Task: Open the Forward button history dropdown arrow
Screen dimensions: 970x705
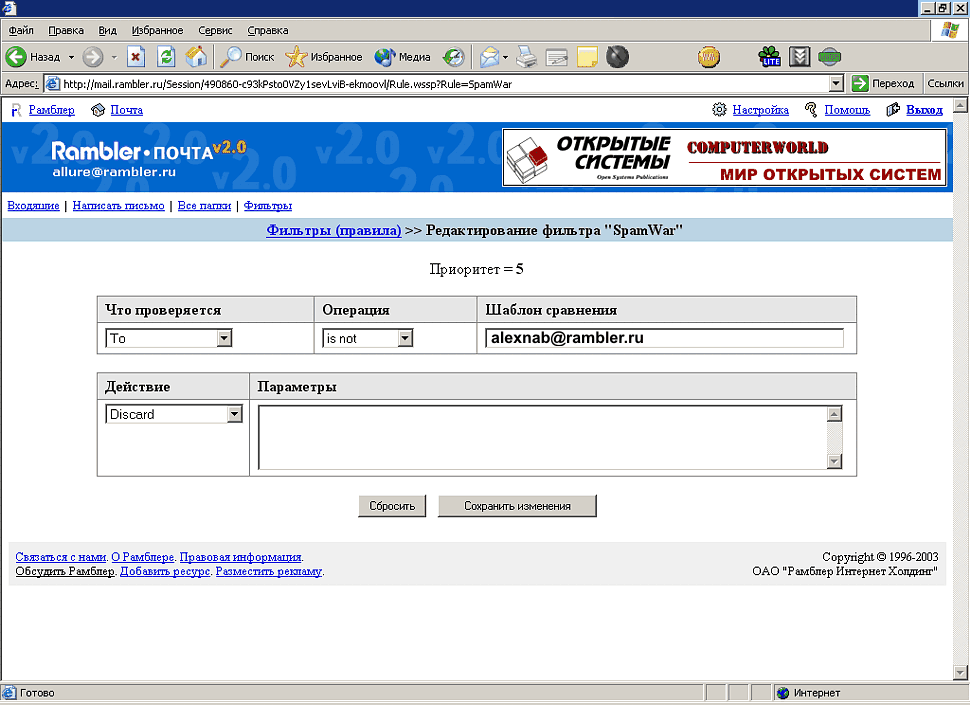Action: [x=114, y=57]
